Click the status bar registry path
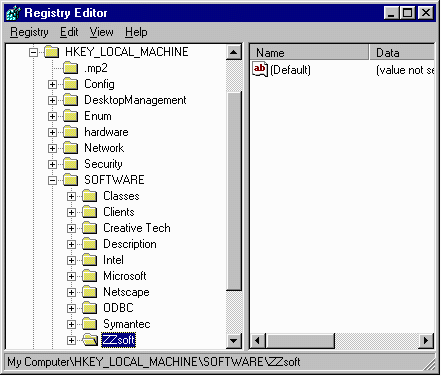The image size is (441, 376). (x=154, y=362)
